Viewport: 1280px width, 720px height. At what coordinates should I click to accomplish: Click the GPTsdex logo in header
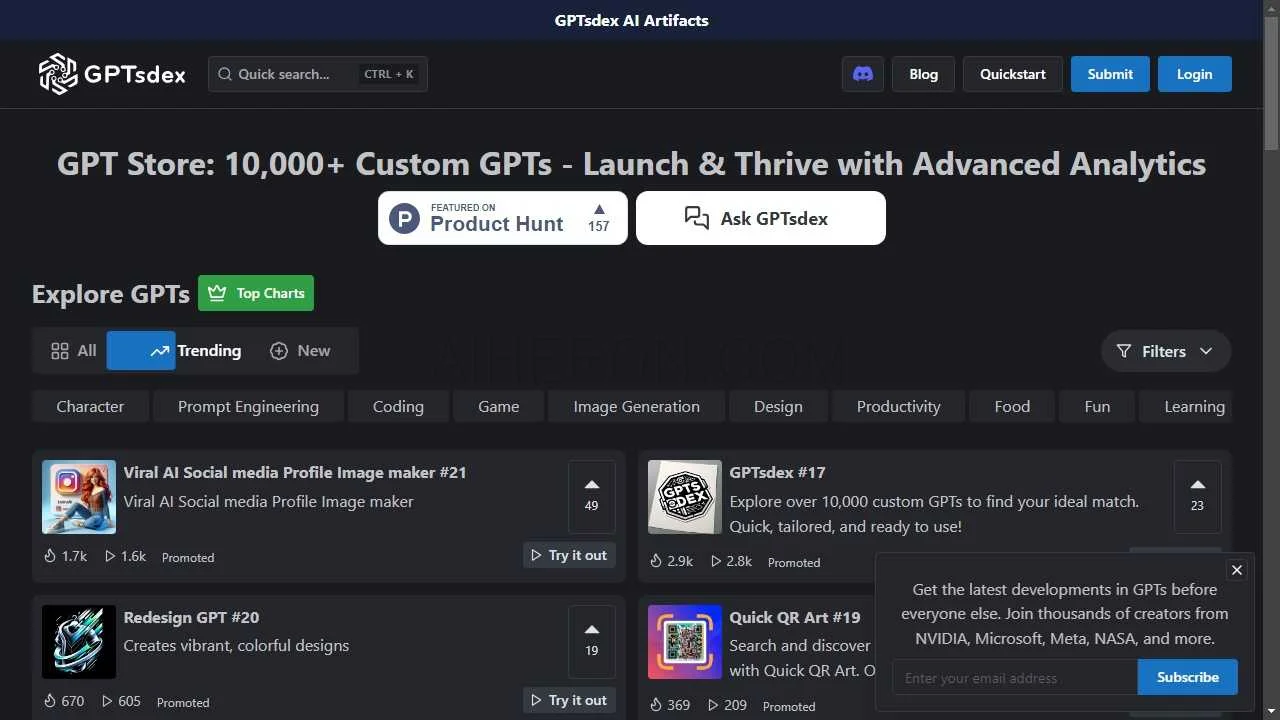pyautogui.click(x=112, y=74)
